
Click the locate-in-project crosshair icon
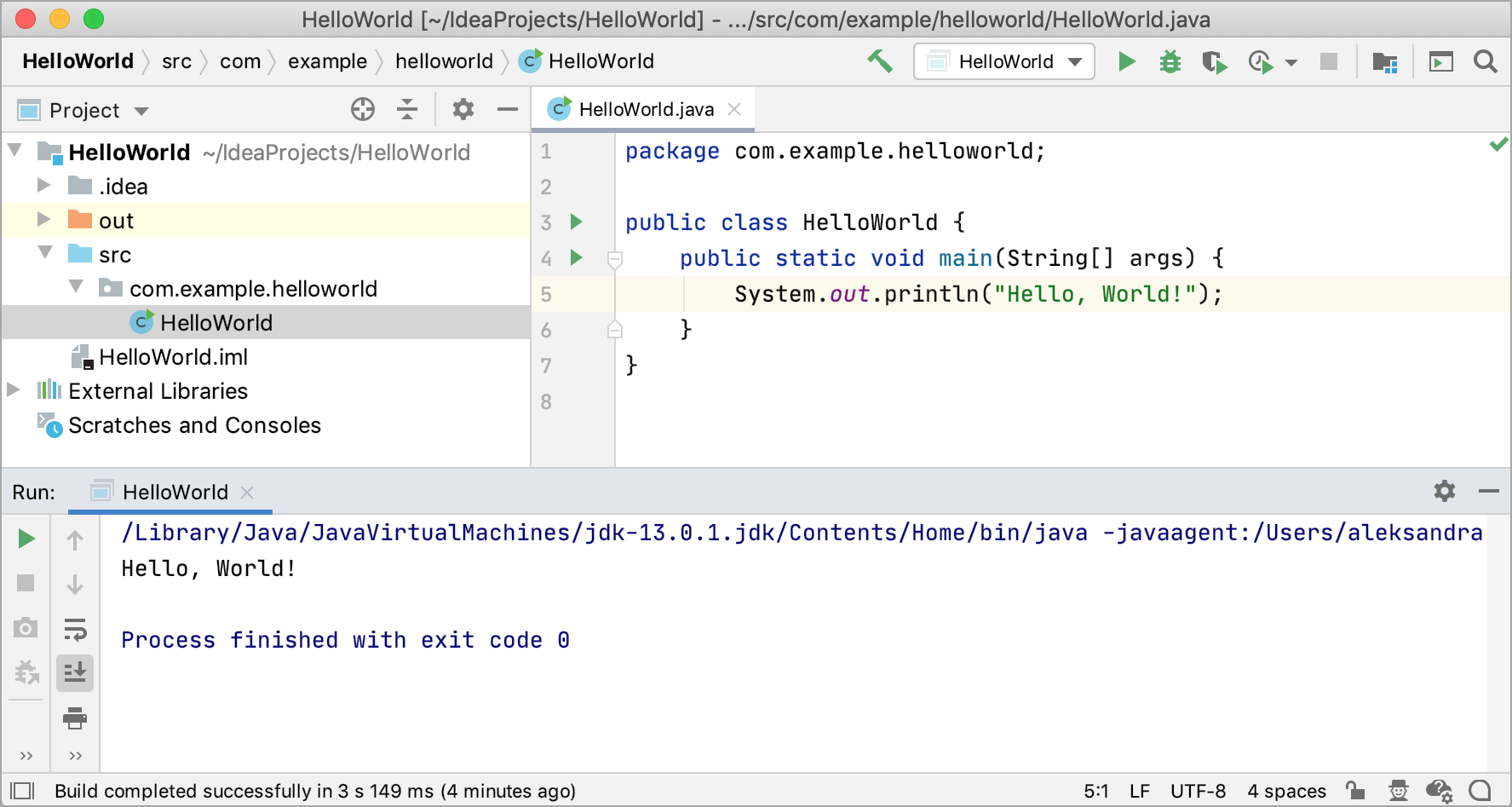pyautogui.click(x=363, y=109)
